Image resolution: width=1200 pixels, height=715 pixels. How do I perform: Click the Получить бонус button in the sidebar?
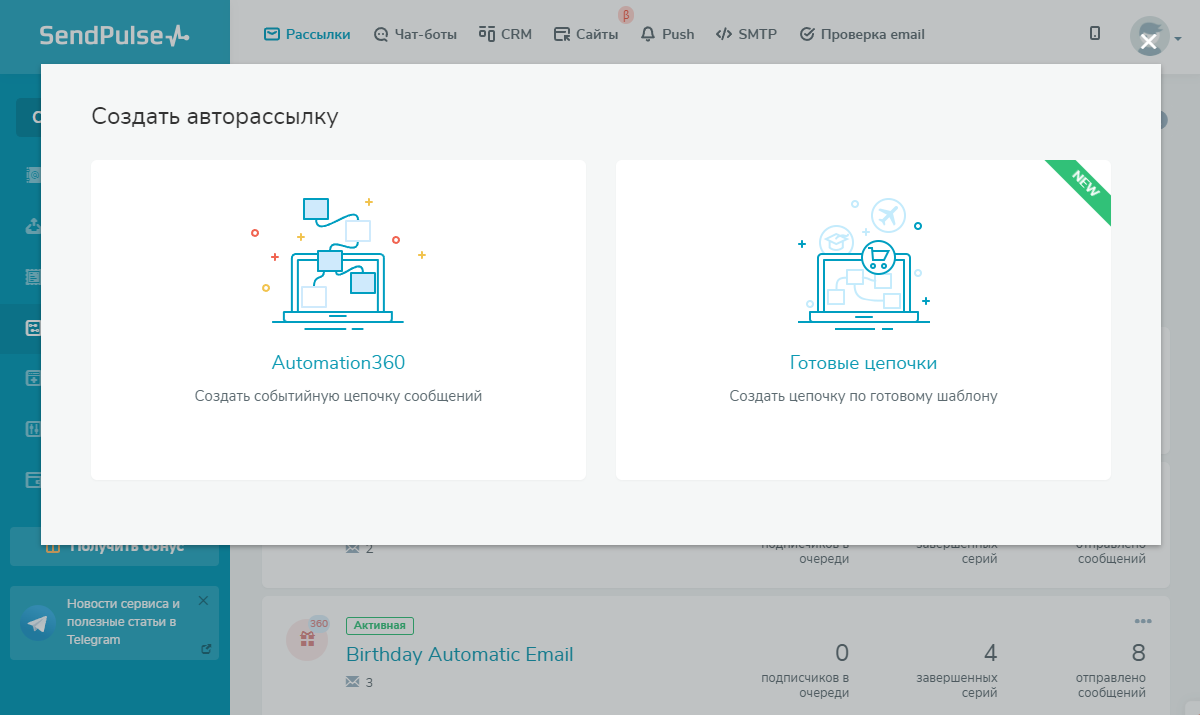click(114, 547)
